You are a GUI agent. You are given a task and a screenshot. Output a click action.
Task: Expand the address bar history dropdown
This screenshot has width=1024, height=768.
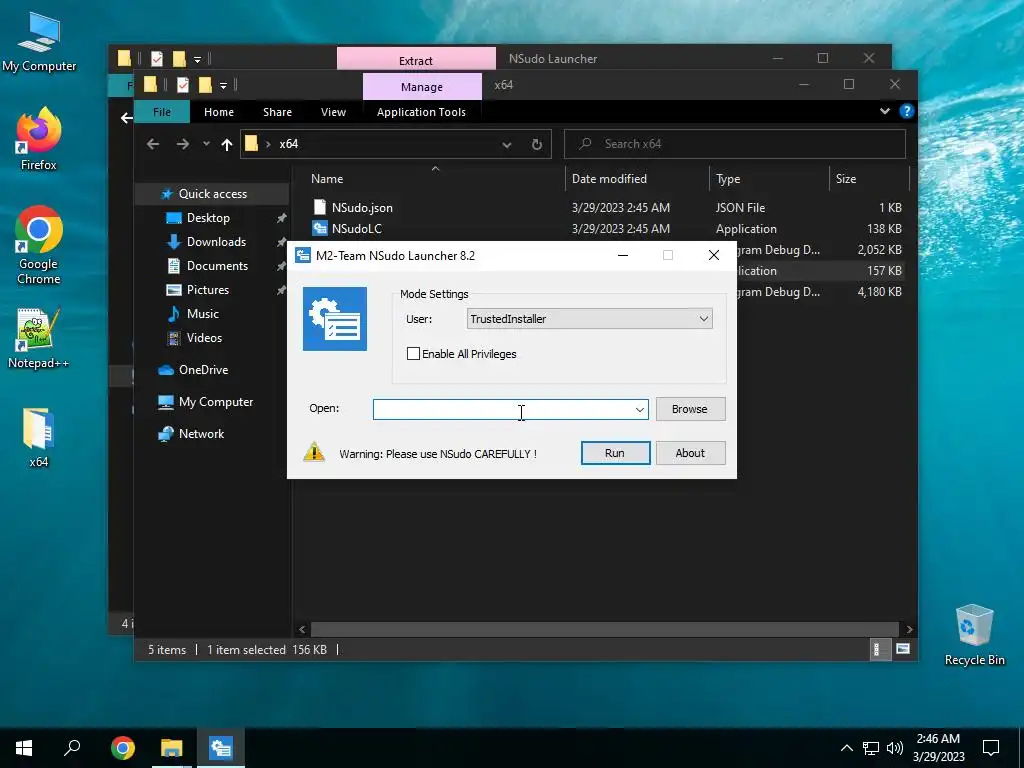point(507,144)
